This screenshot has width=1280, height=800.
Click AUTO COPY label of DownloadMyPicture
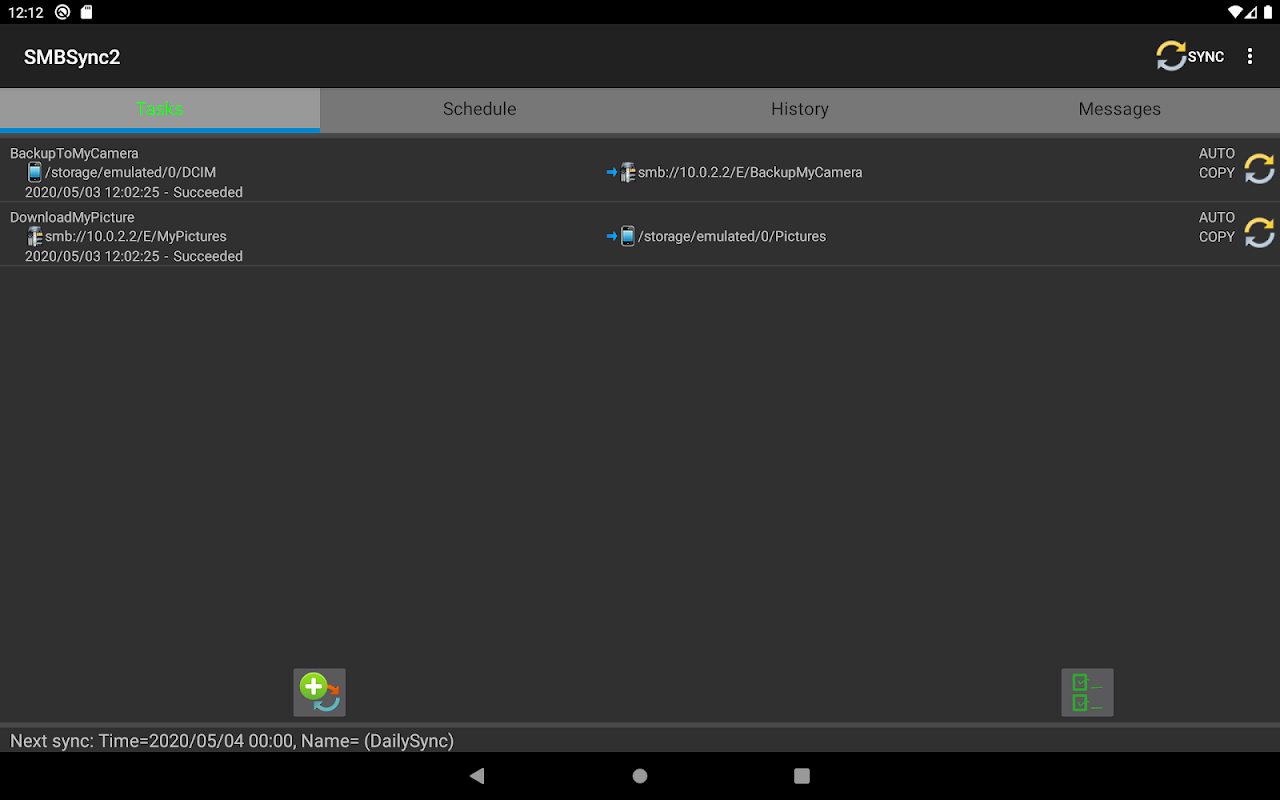[1217, 227]
